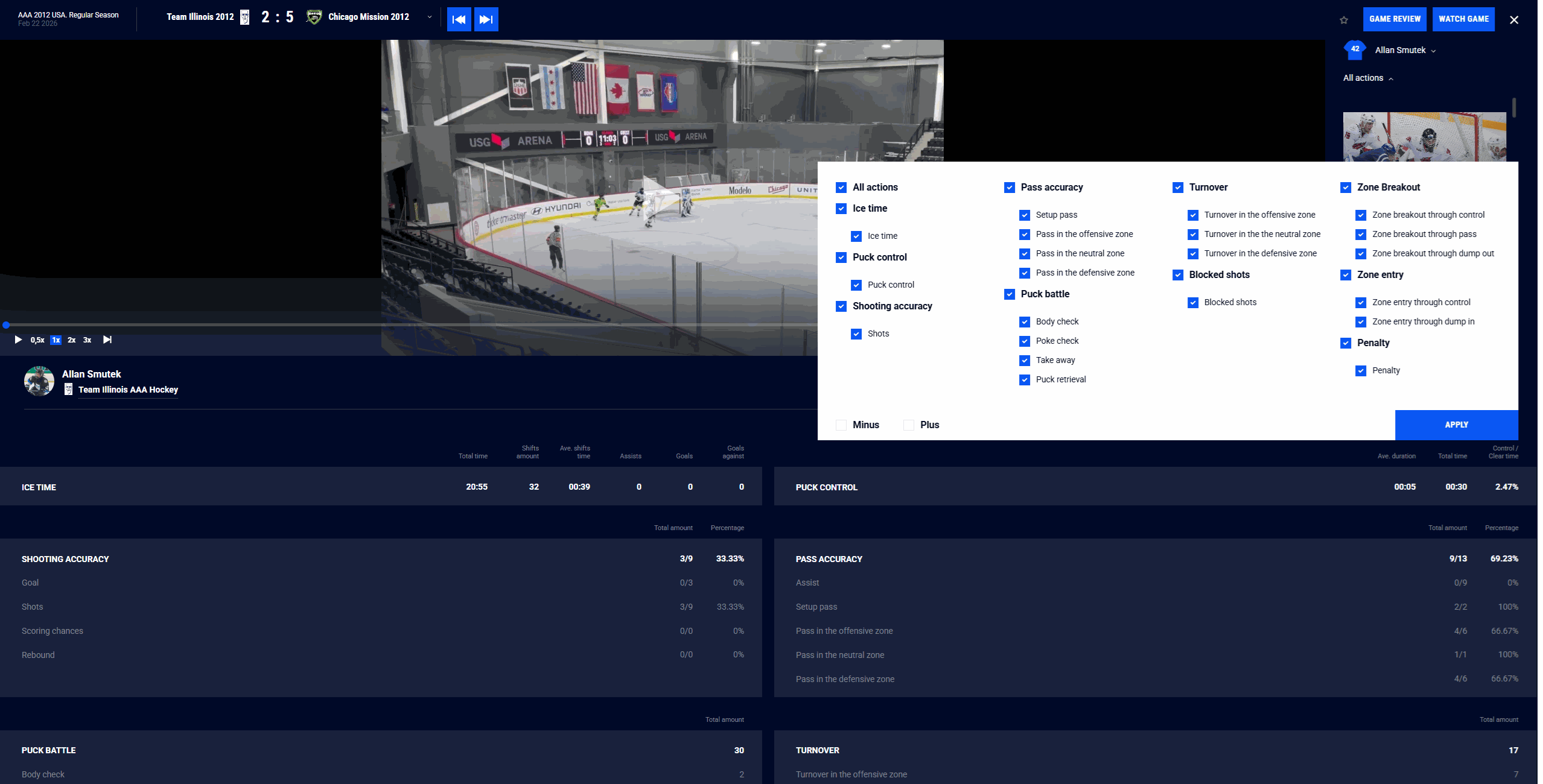Image resolution: width=1543 pixels, height=784 pixels.
Task: Expand the match selector chevron
Action: tap(430, 17)
